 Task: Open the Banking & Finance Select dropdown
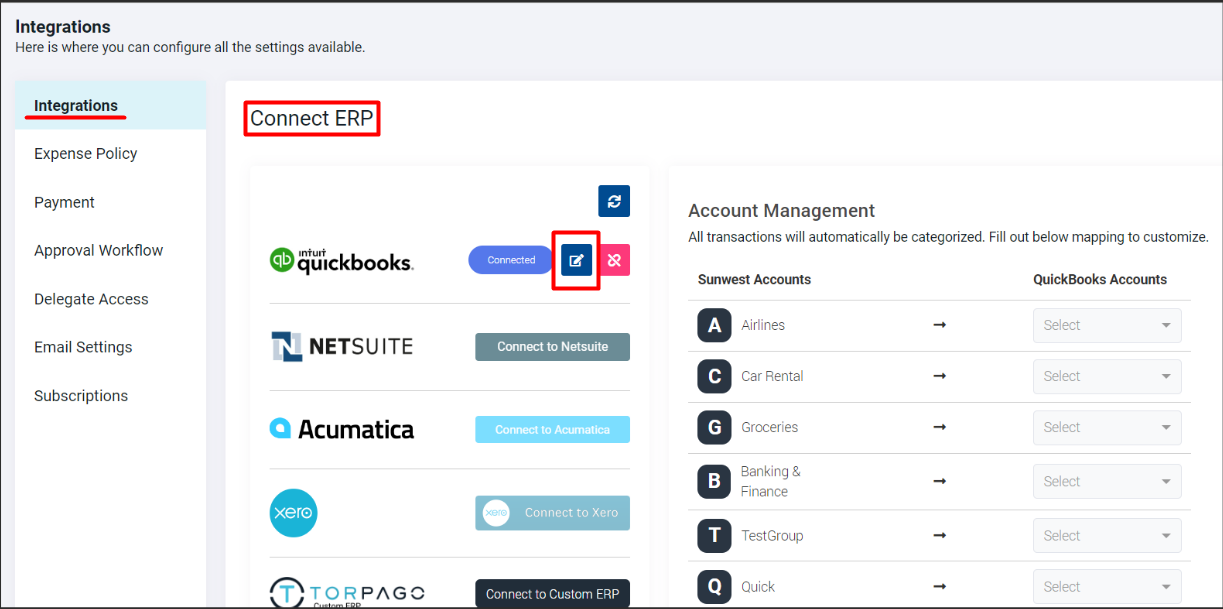coord(1107,481)
